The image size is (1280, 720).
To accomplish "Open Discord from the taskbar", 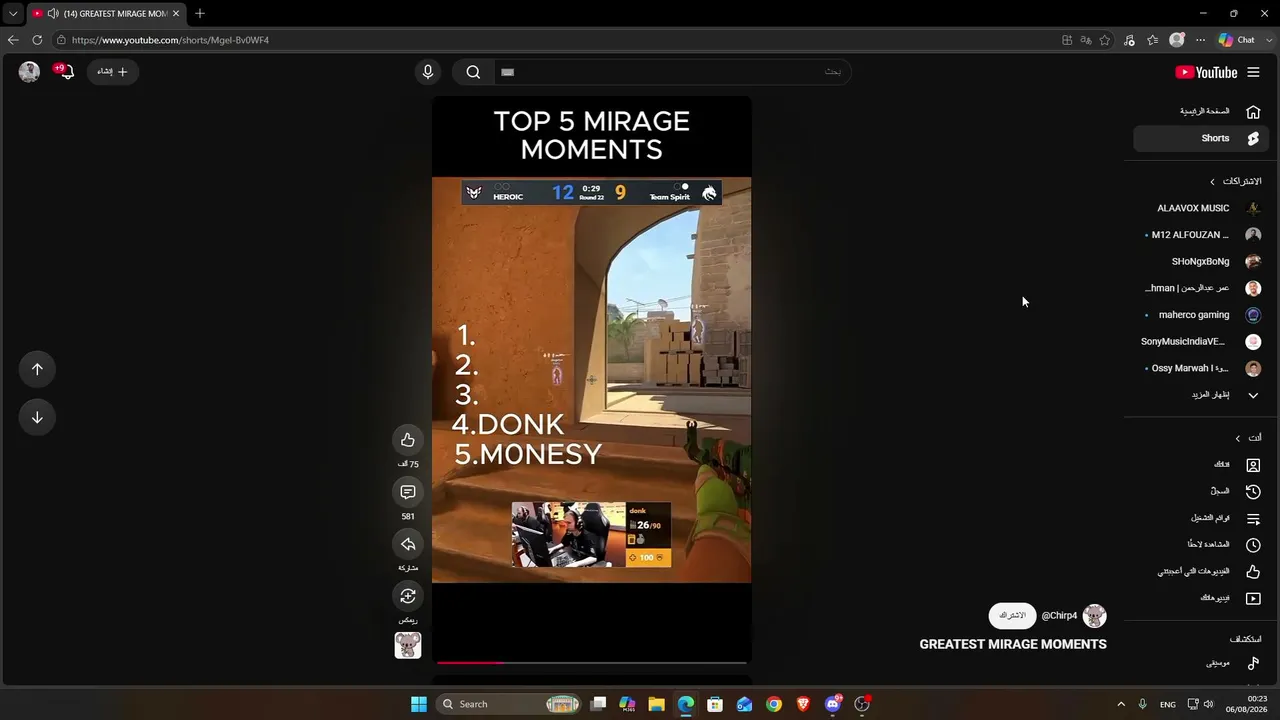I will pyautogui.click(x=832, y=704).
